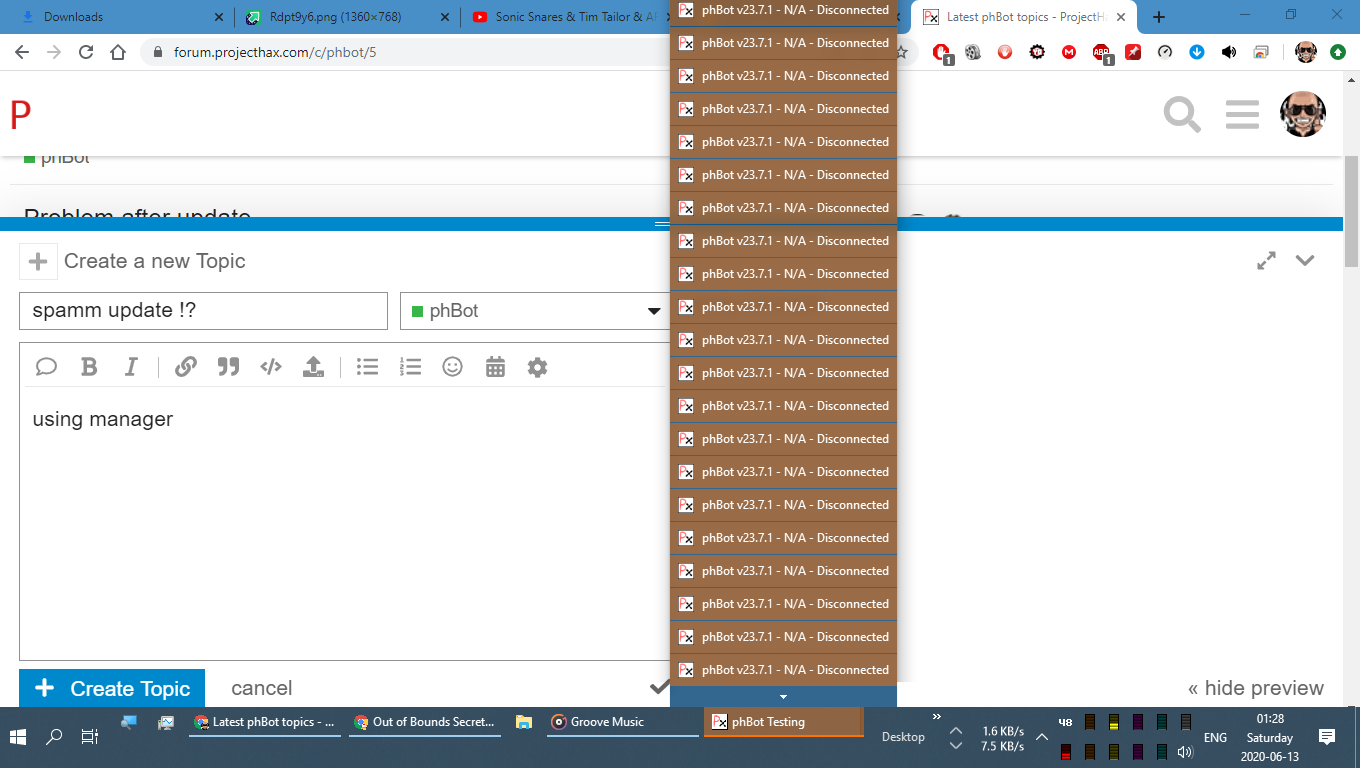
Task: Toggle bold formatting in editor toolbar
Action: 89,367
